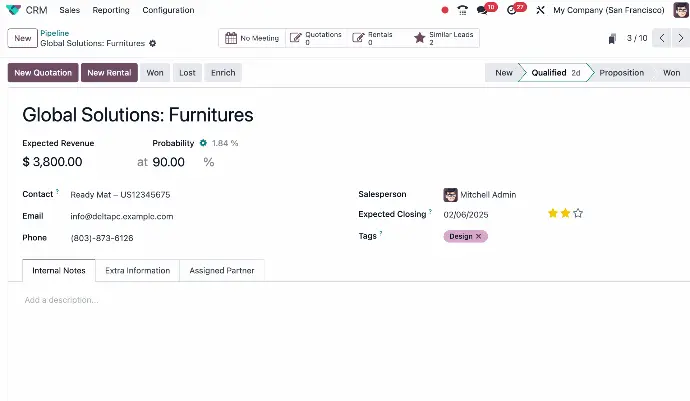Viewport: 690px width, 401px height.
Task: Set priority to three stars
Action: pos(578,213)
